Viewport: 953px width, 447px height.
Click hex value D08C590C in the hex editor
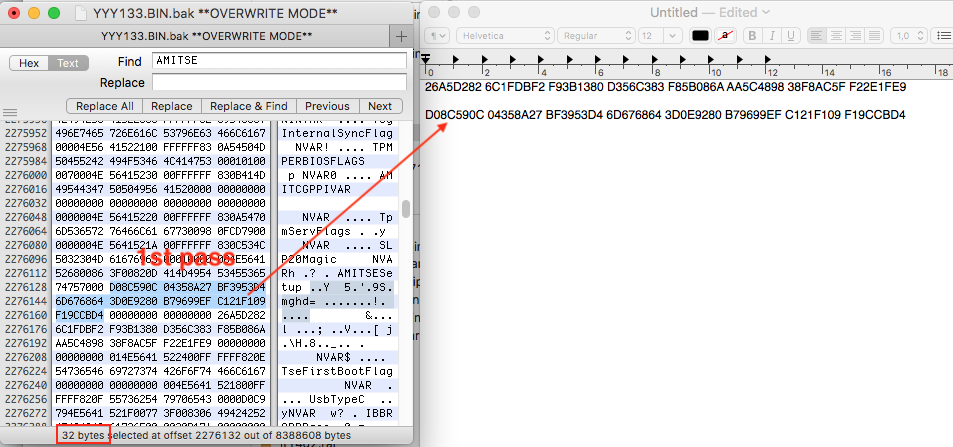tap(133, 287)
